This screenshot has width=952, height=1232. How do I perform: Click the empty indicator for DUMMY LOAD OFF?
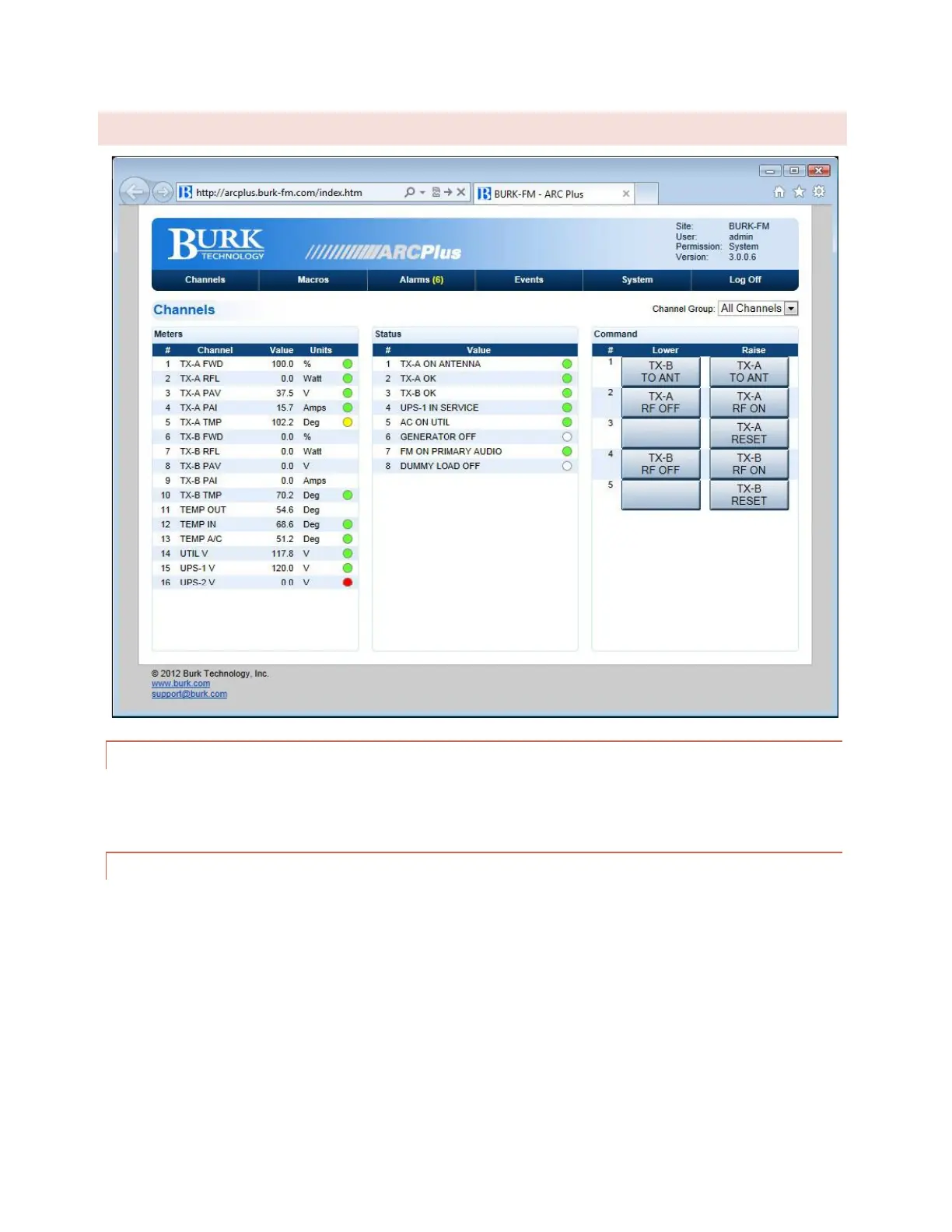coord(567,466)
